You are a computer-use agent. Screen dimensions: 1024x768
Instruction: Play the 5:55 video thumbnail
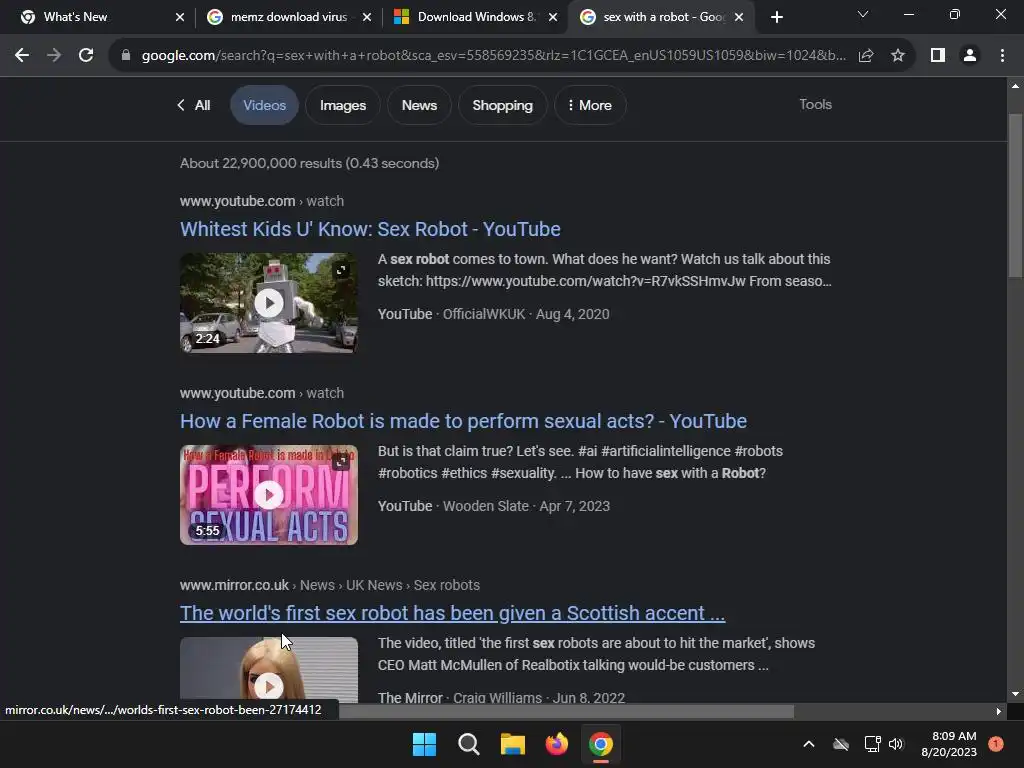coord(269,495)
